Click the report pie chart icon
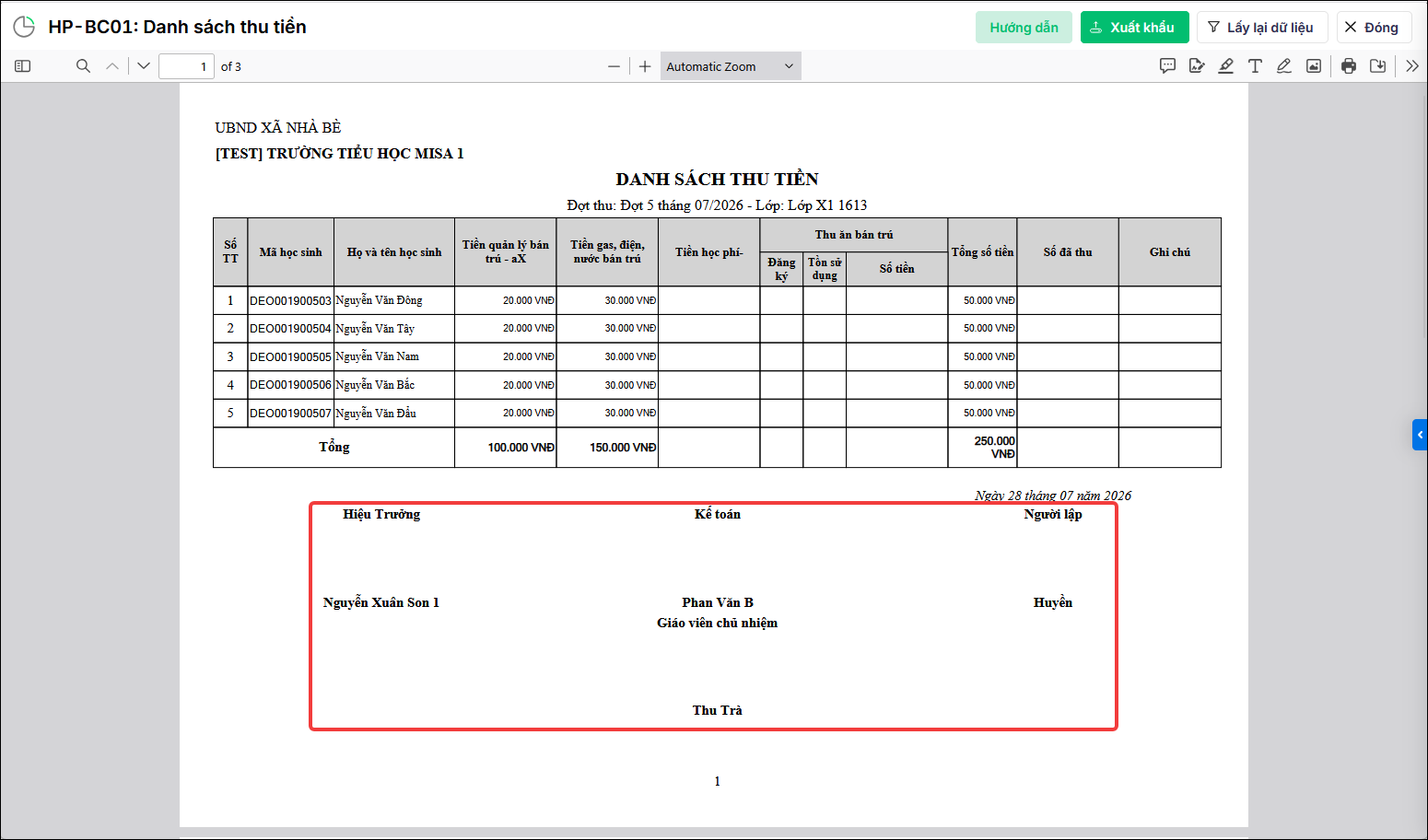The image size is (1428, 840). [x=24, y=27]
